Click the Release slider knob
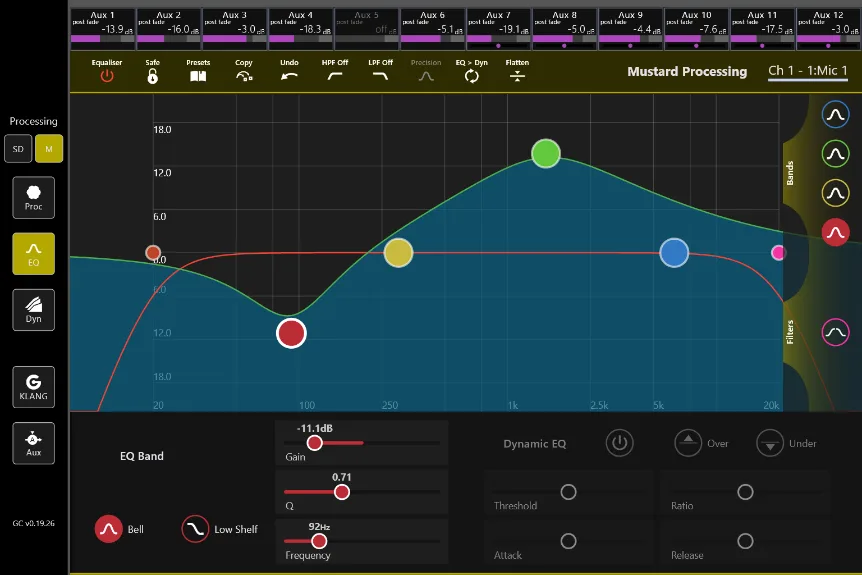The image size is (862, 575). tap(745, 541)
